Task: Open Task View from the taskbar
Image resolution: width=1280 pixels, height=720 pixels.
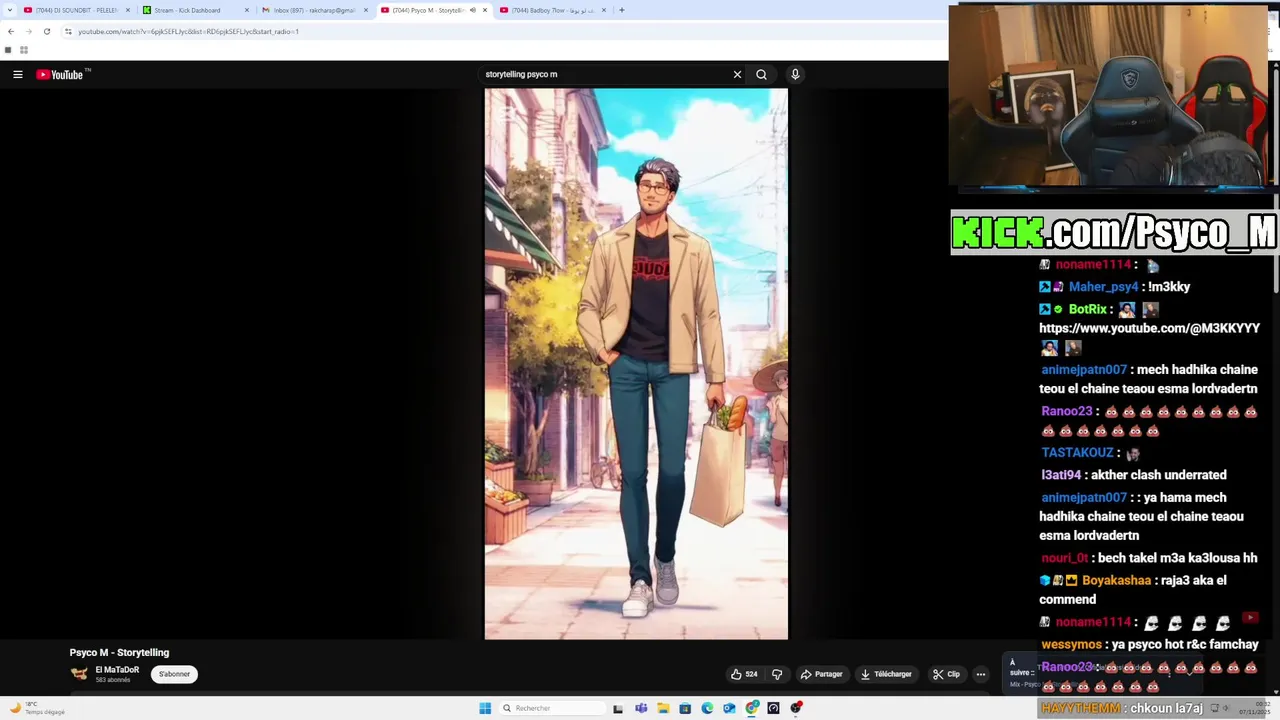Action: 618,708
